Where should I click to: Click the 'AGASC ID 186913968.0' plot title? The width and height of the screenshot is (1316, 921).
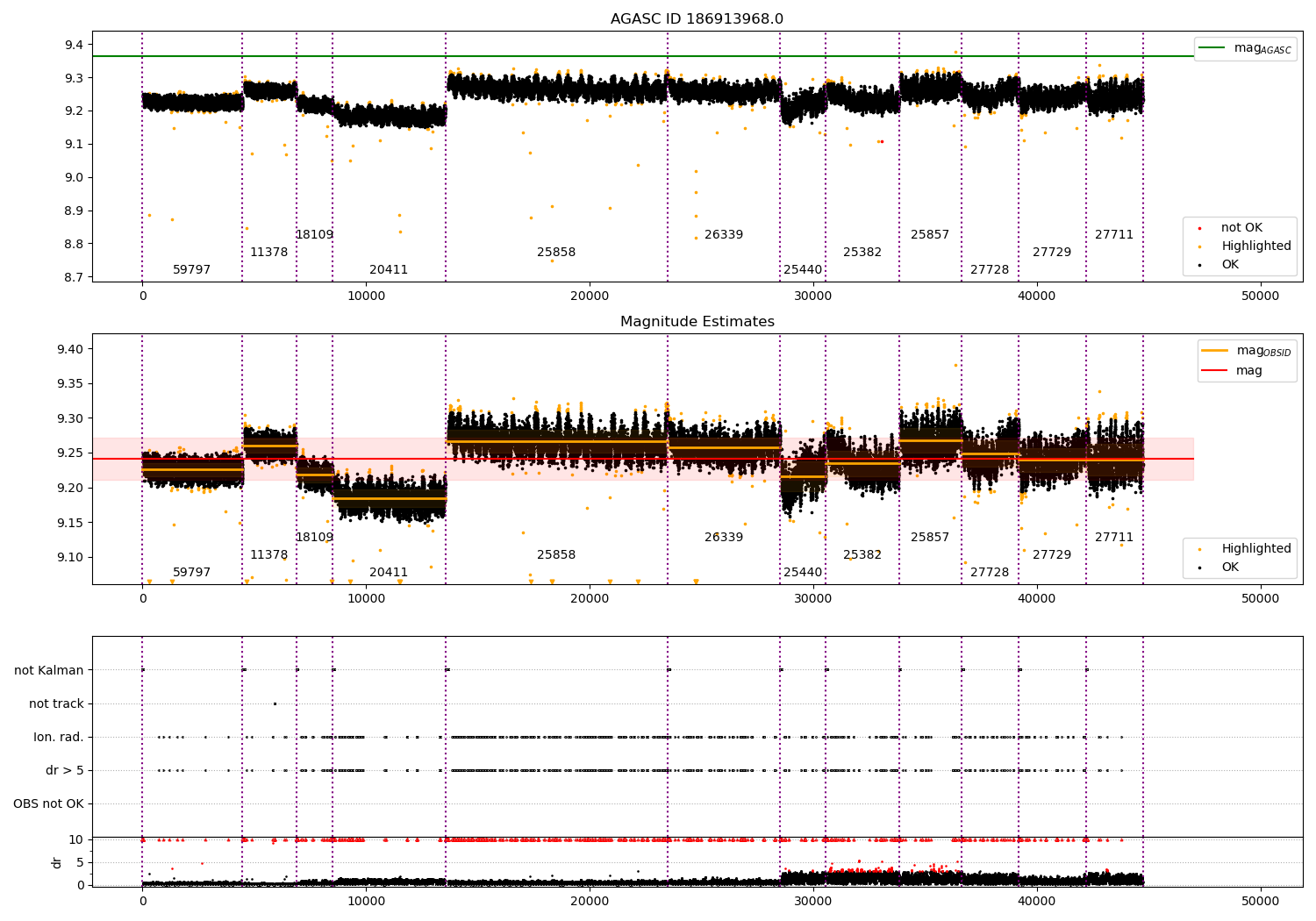697,19
